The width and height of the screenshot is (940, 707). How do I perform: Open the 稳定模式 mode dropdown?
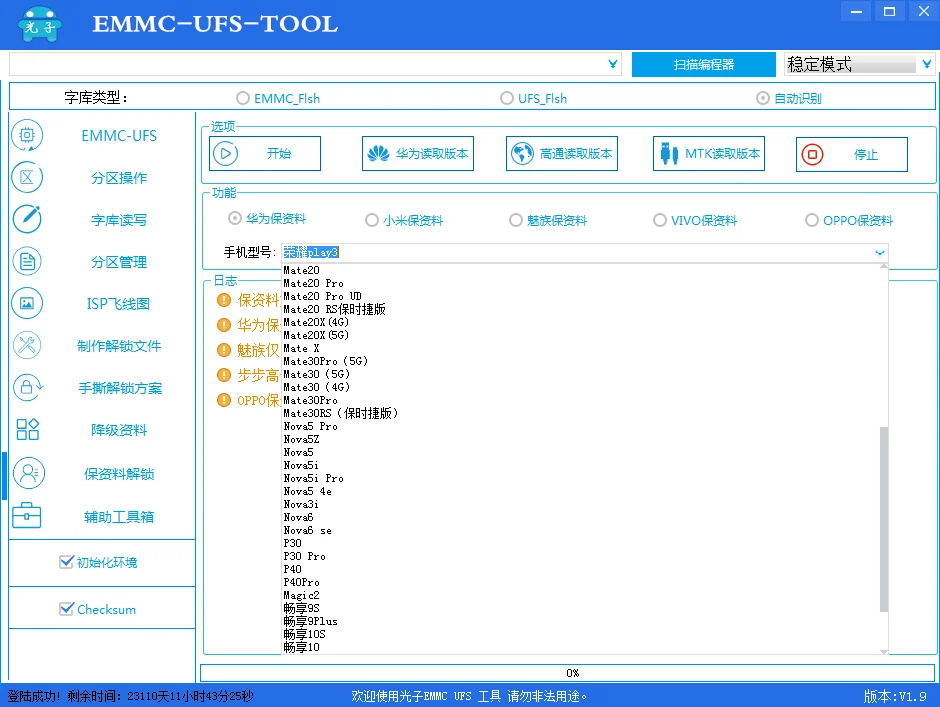coord(927,64)
